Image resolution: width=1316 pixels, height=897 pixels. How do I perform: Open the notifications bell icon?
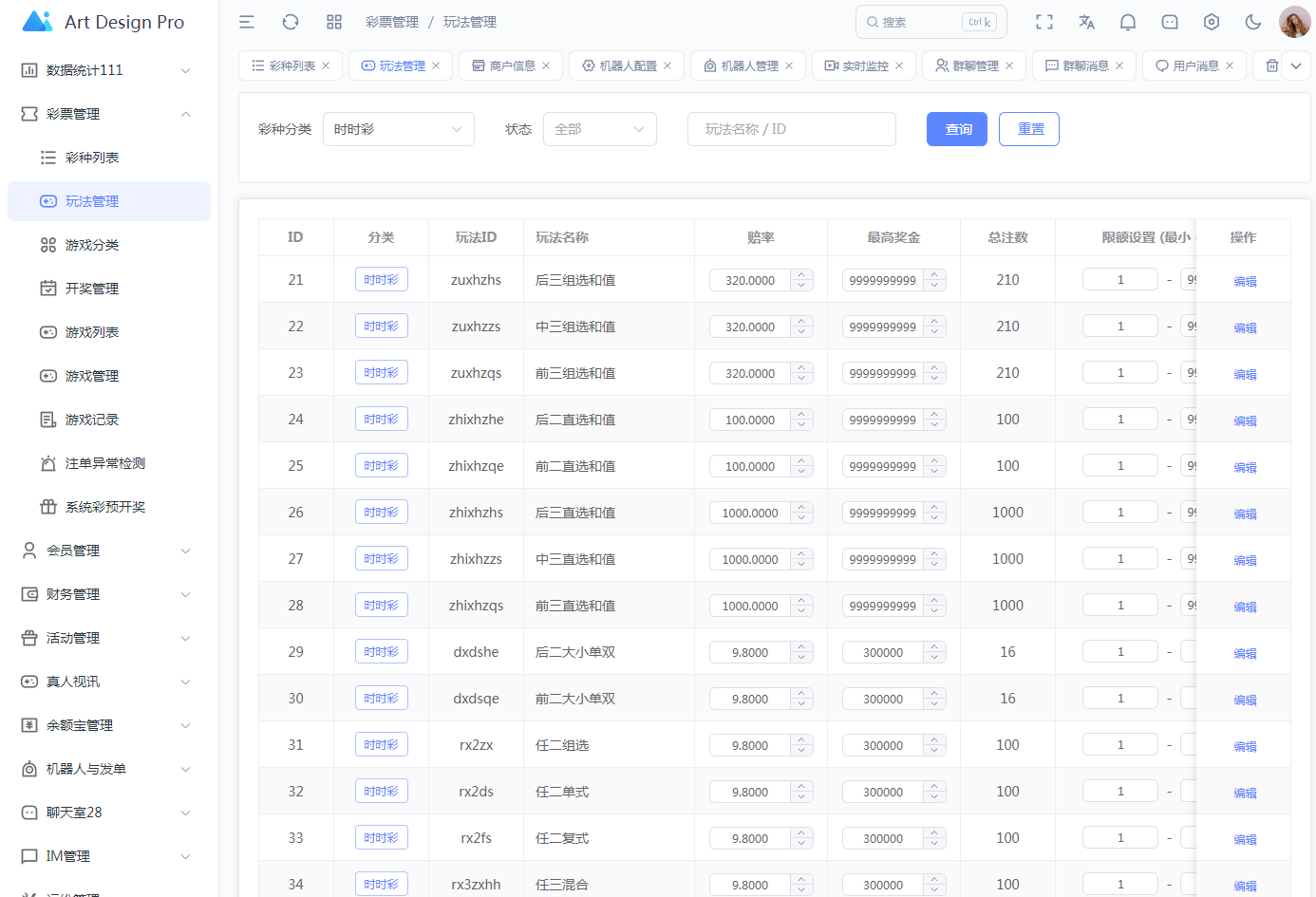pos(1128,22)
